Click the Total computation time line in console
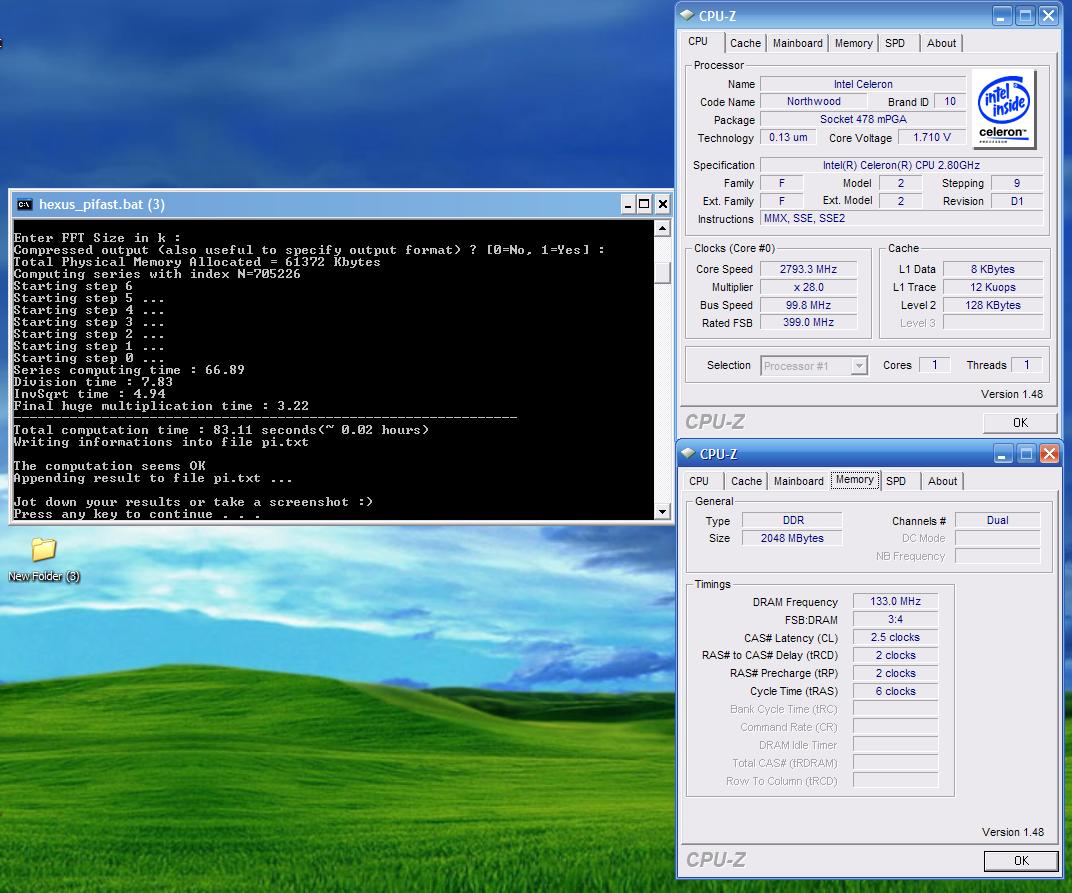Image resolution: width=1072 pixels, height=893 pixels. click(221, 430)
